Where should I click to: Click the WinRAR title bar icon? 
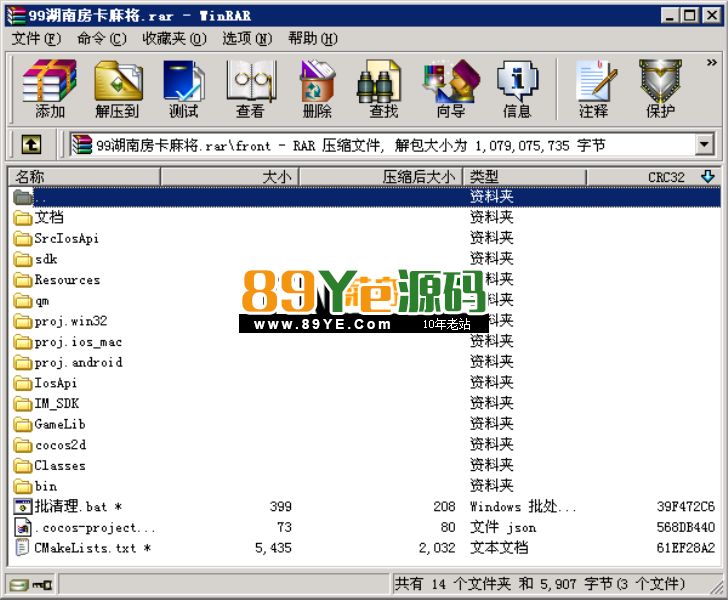coord(16,15)
